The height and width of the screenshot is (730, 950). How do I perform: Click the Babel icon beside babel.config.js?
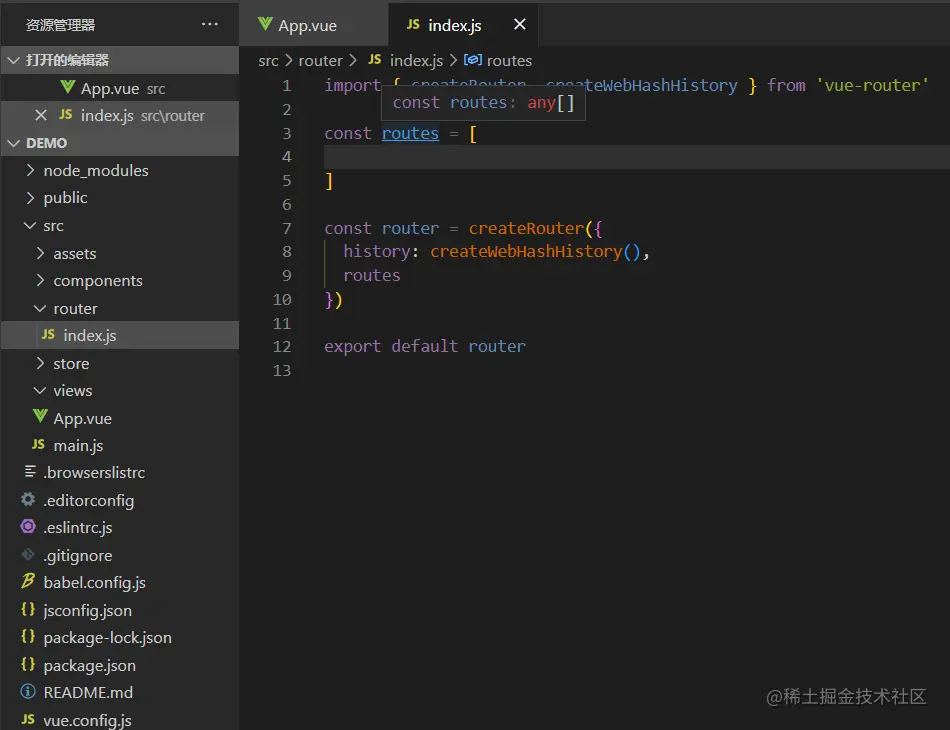[x=28, y=581]
